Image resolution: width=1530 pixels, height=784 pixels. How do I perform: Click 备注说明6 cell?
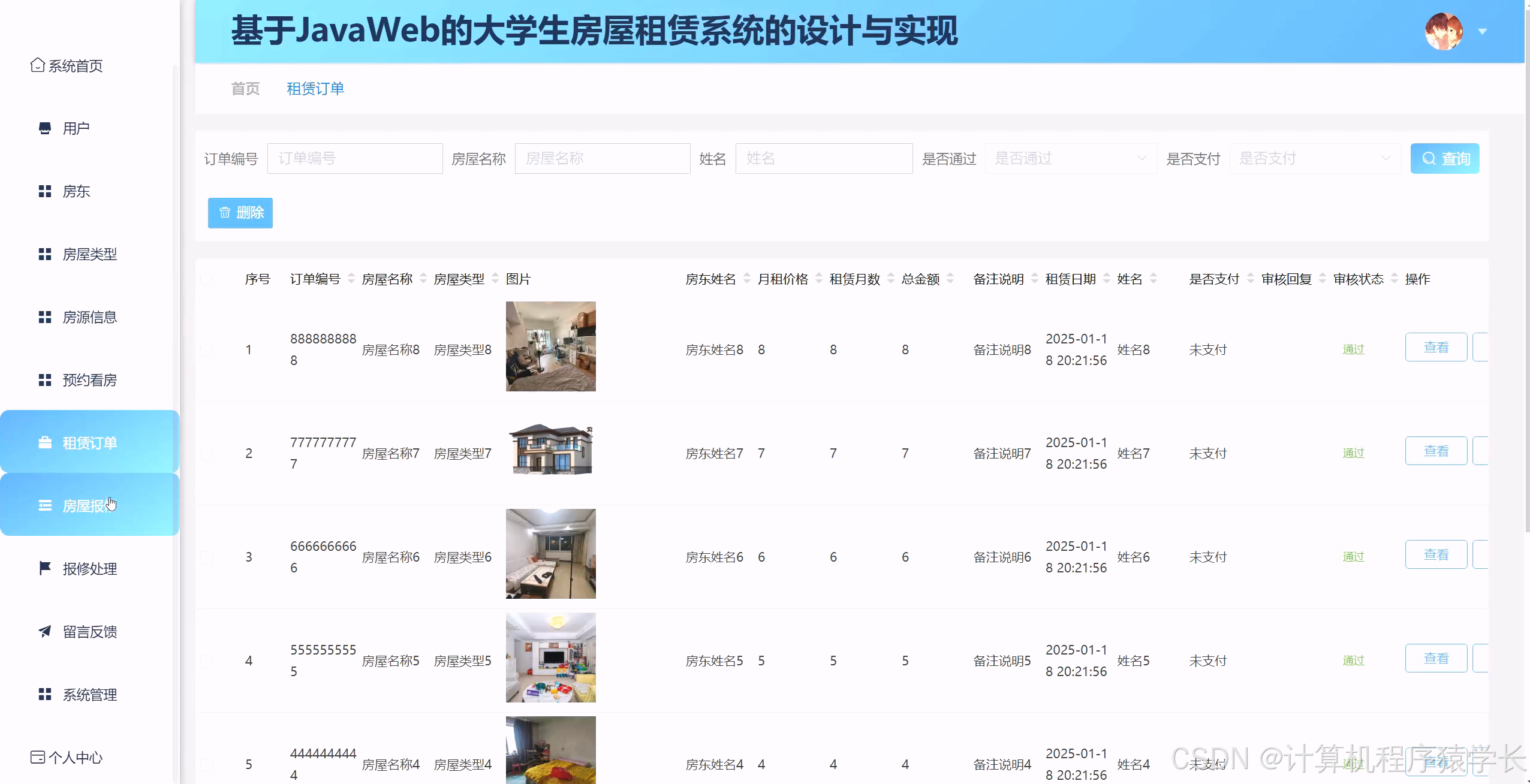coord(1002,557)
